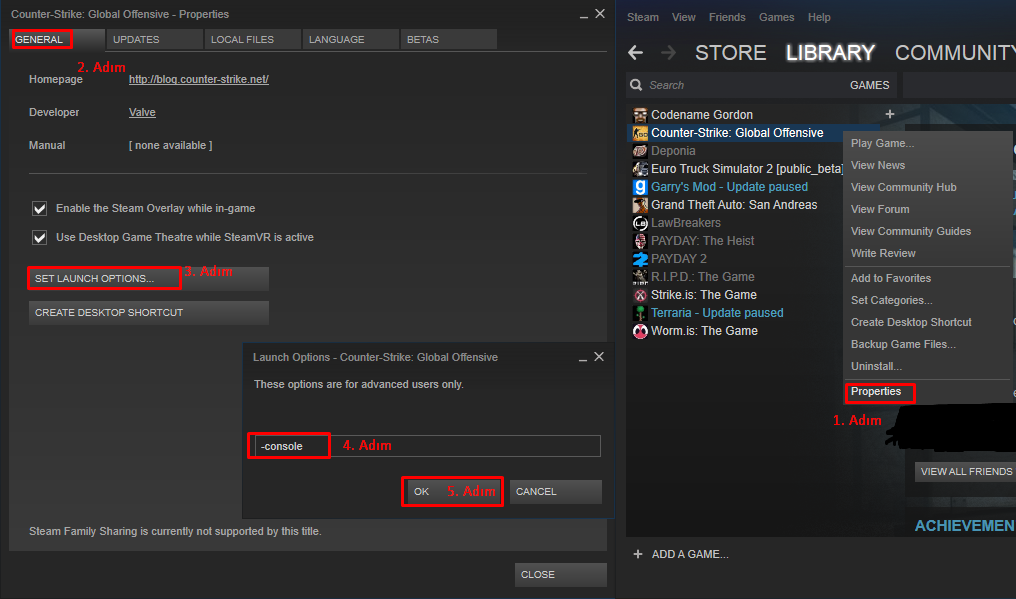
Task: Click the Grand Theft Auto: San Andreas icon
Action: coord(640,205)
